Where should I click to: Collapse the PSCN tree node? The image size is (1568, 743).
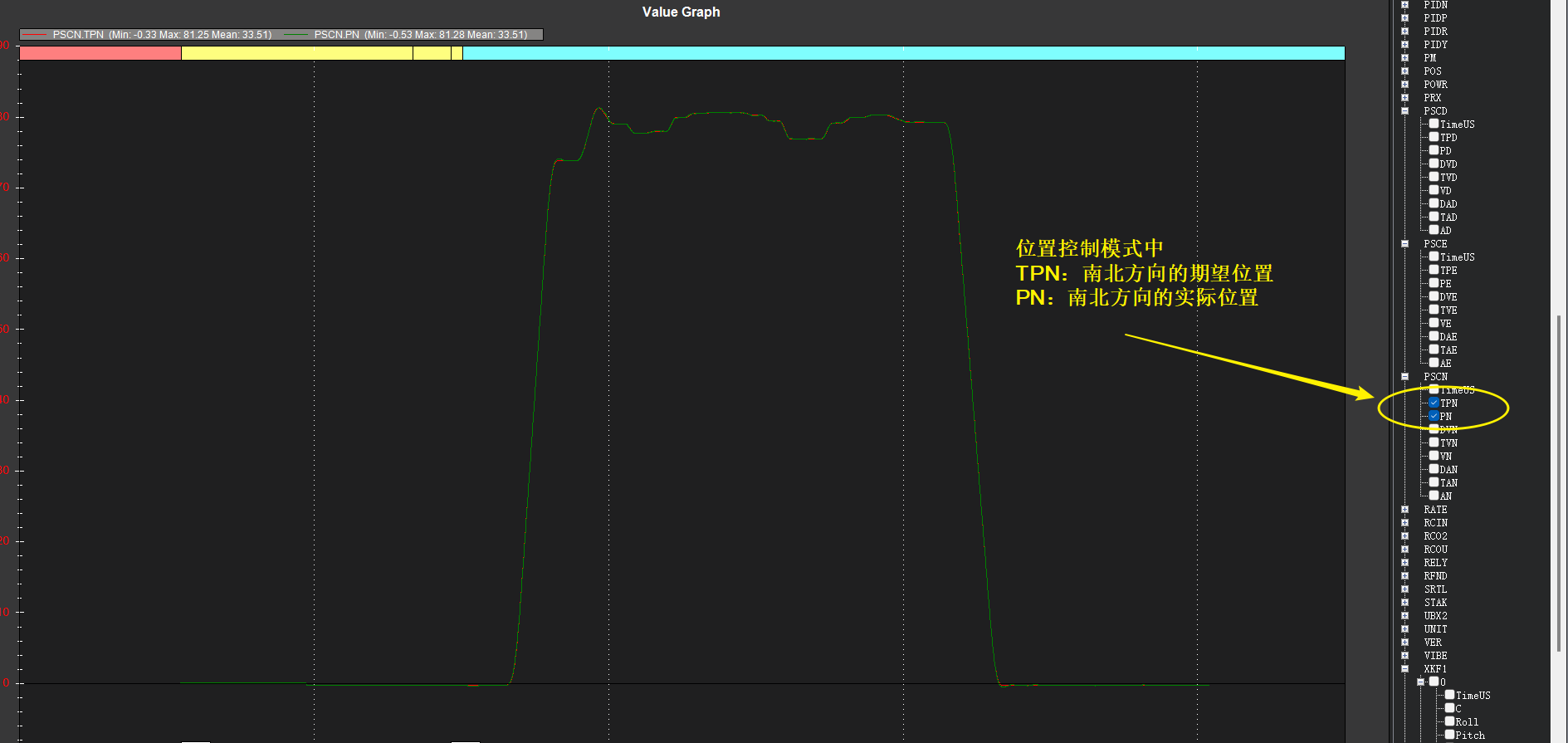[1404, 376]
